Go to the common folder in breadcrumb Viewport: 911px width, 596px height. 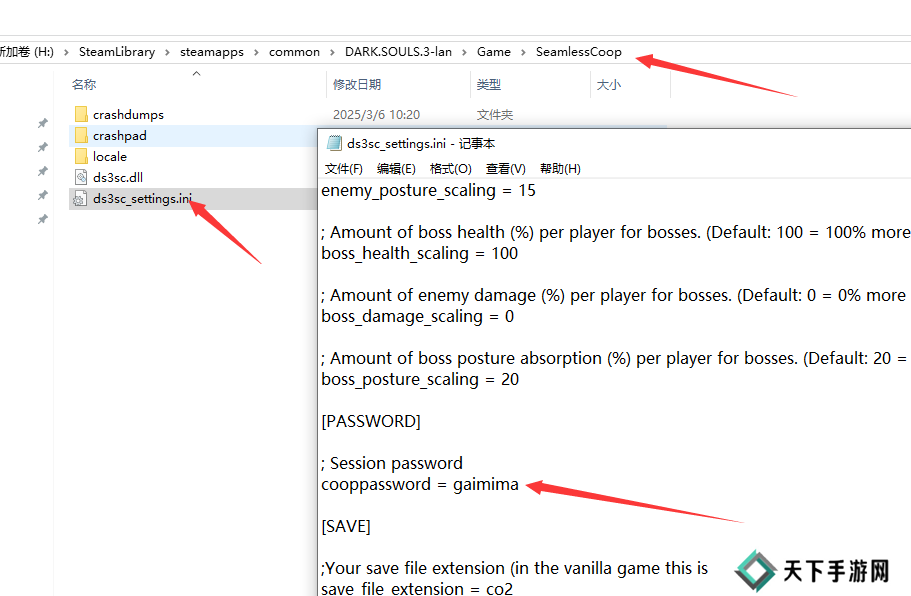tap(294, 52)
